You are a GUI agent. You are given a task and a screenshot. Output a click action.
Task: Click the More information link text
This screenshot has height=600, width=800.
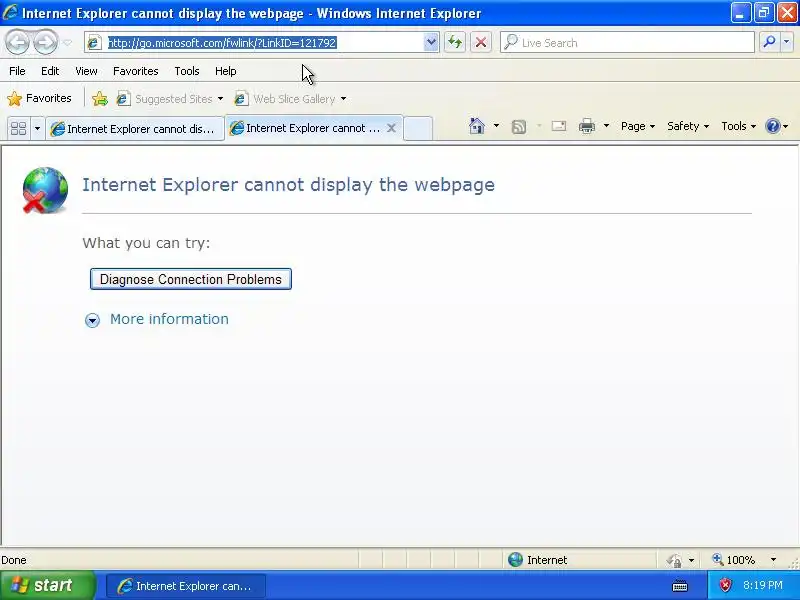[169, 319]
